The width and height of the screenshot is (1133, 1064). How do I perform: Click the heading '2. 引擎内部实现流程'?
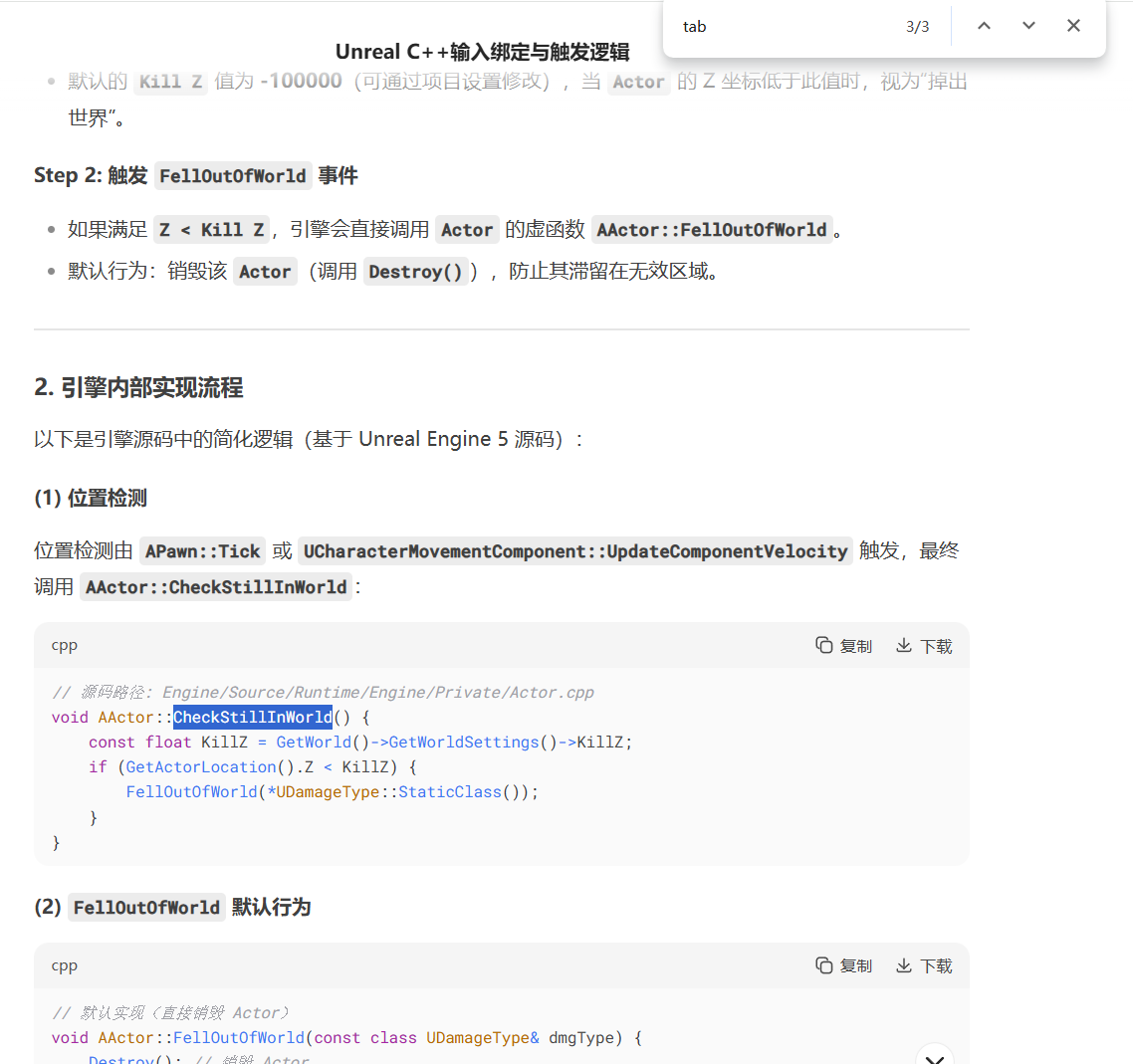coord(138,388)
